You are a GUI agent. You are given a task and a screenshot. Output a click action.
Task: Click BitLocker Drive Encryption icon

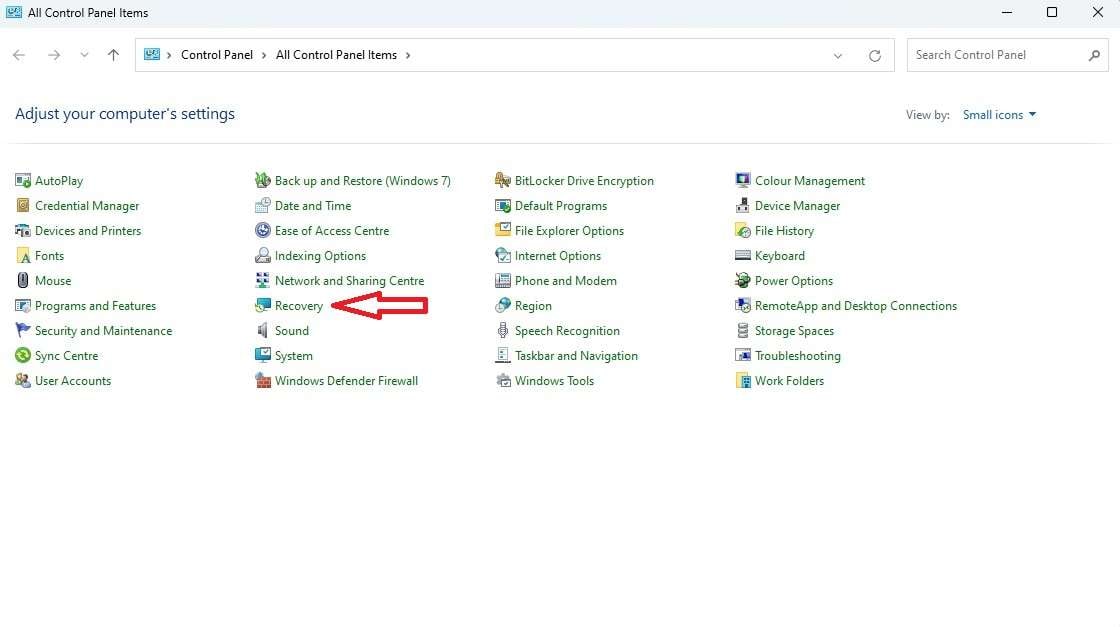pos(503,181)
